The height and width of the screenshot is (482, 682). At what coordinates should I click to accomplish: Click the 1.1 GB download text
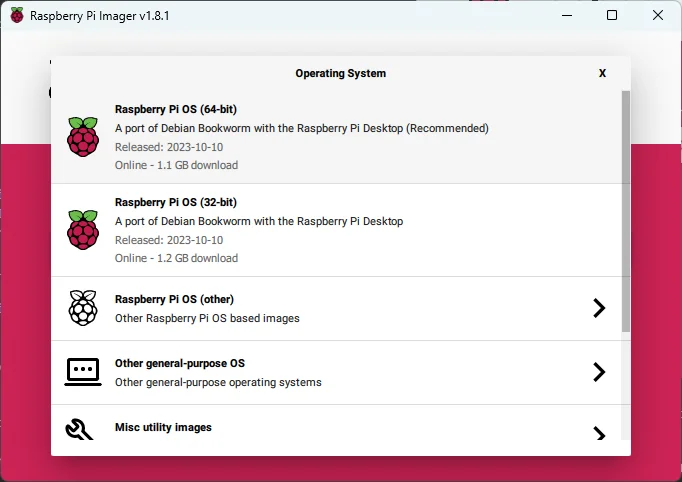[176, 165]
